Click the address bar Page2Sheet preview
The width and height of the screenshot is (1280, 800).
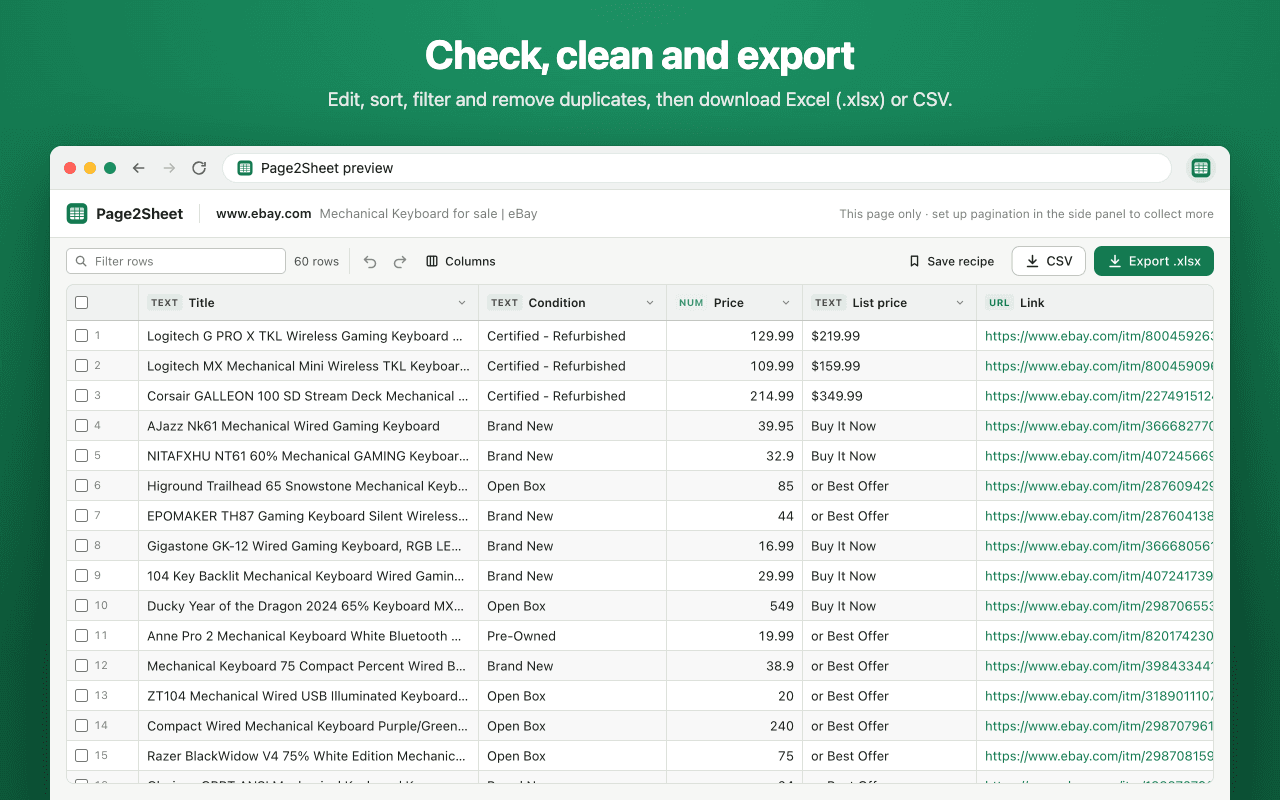(x=696, y=168)
